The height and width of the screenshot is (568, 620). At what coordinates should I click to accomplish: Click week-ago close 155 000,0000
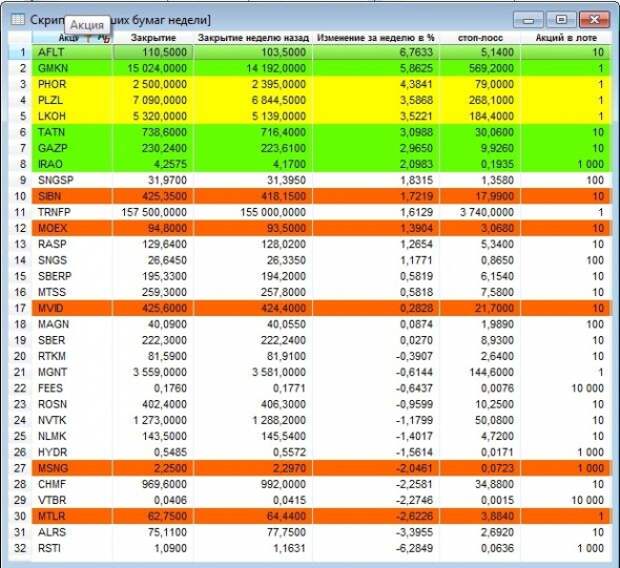[x=253, y=212]
